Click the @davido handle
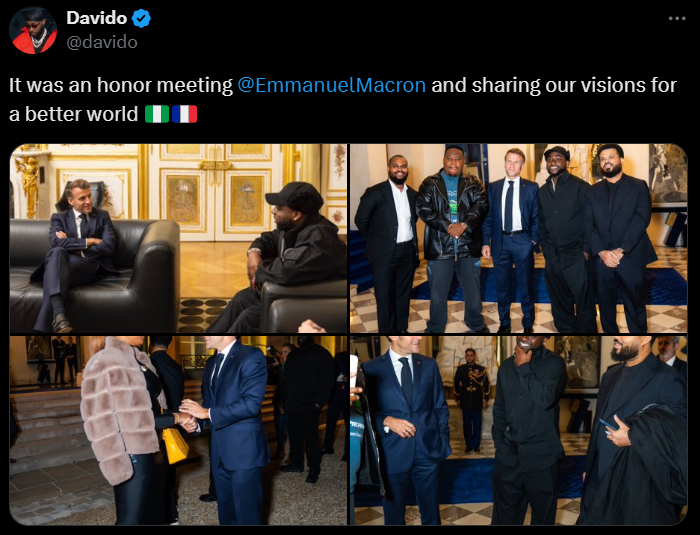 (102, 42)
